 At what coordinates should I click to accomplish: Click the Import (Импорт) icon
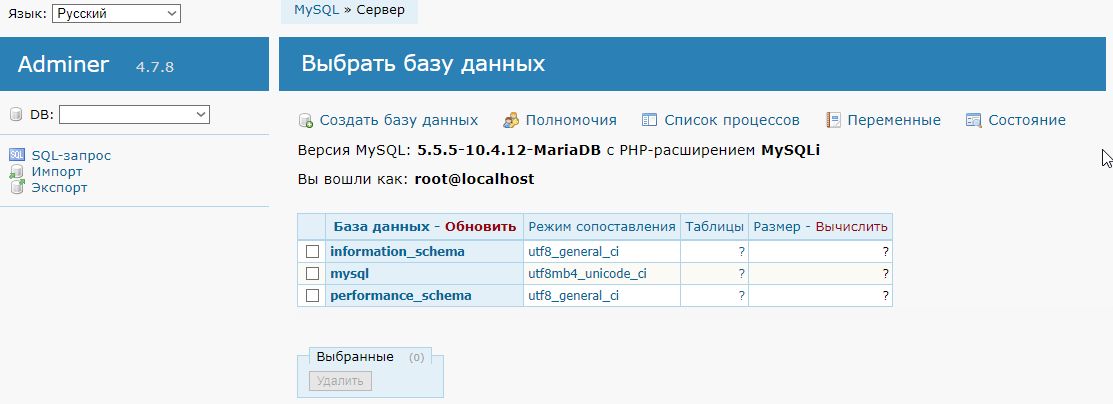pos(16,171)
